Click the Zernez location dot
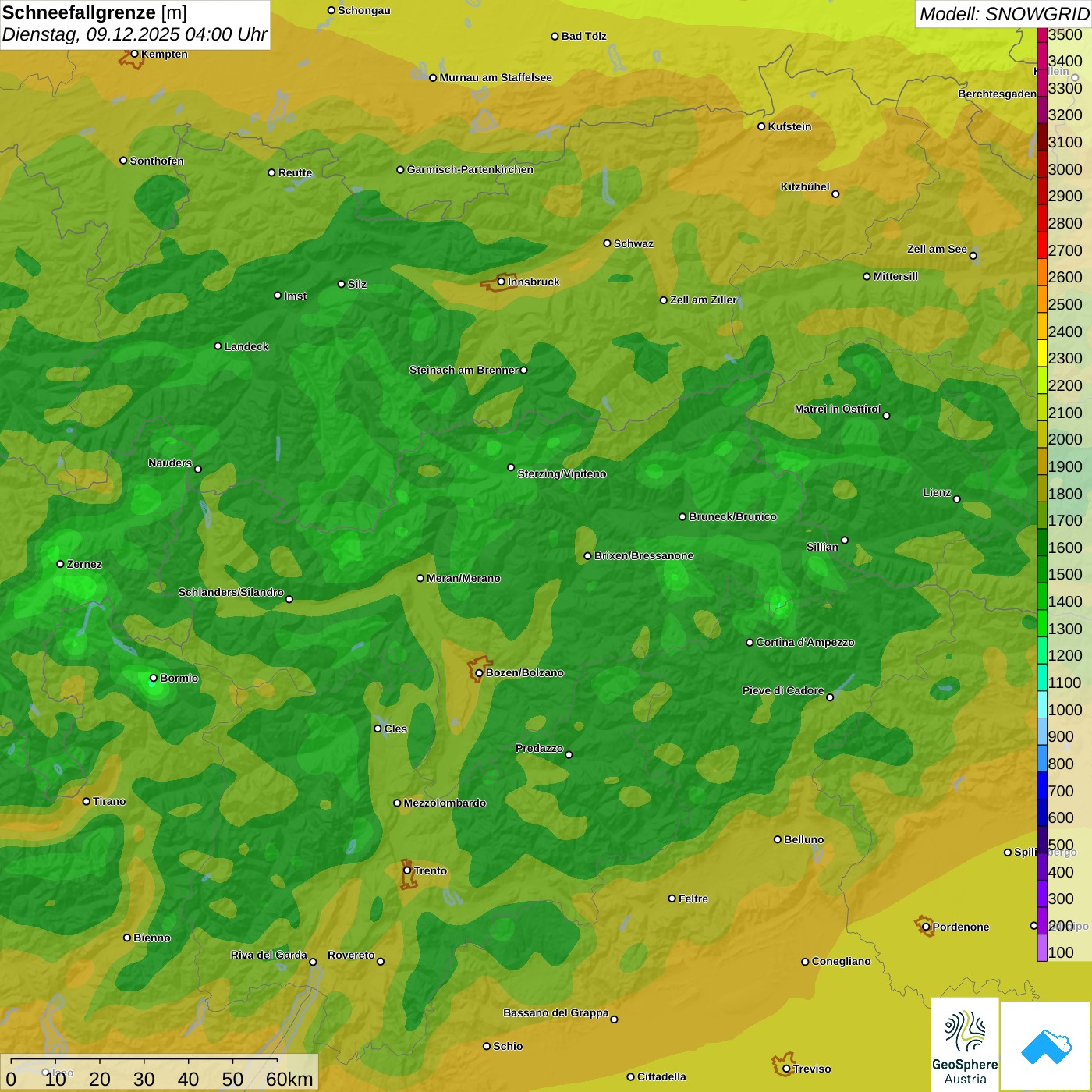Screen dimensions: 1092x1092 click(x=61, y=564)
